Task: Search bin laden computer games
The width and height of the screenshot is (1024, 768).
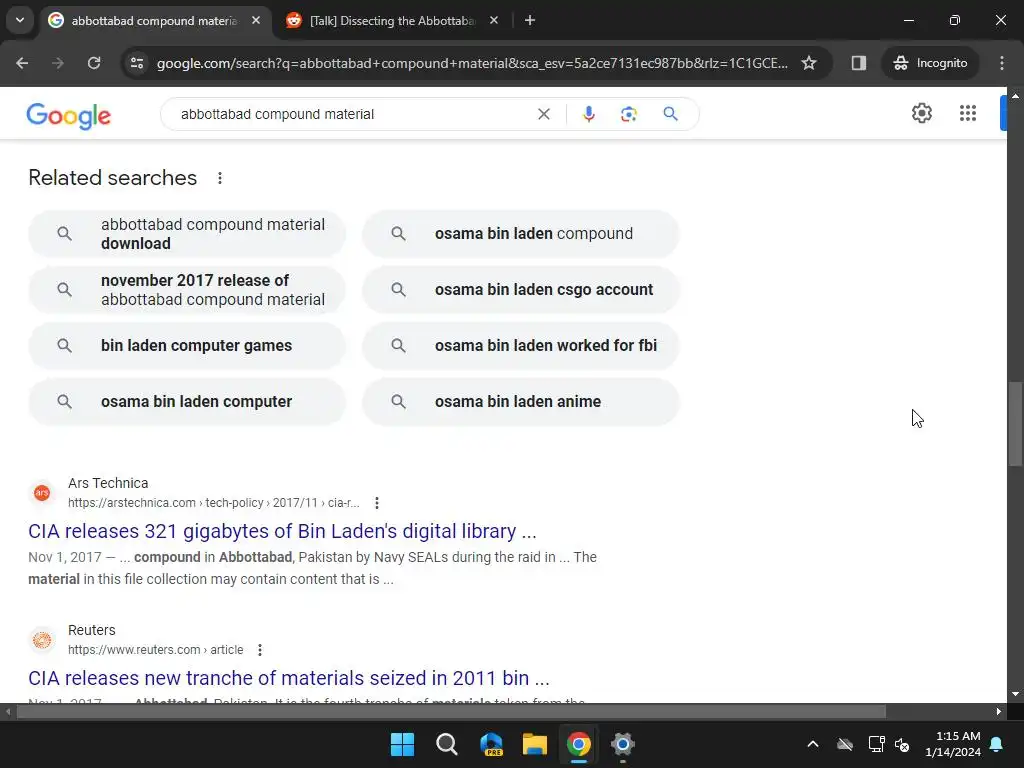Action: [x=187, y=345]
